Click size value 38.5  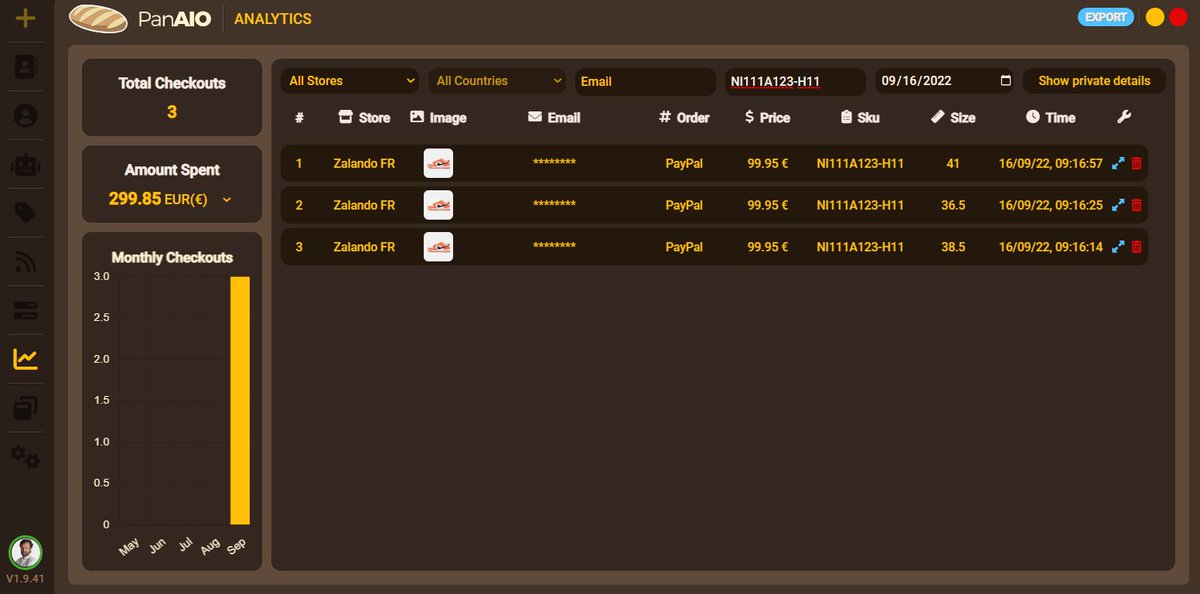[x=953, y=247]
